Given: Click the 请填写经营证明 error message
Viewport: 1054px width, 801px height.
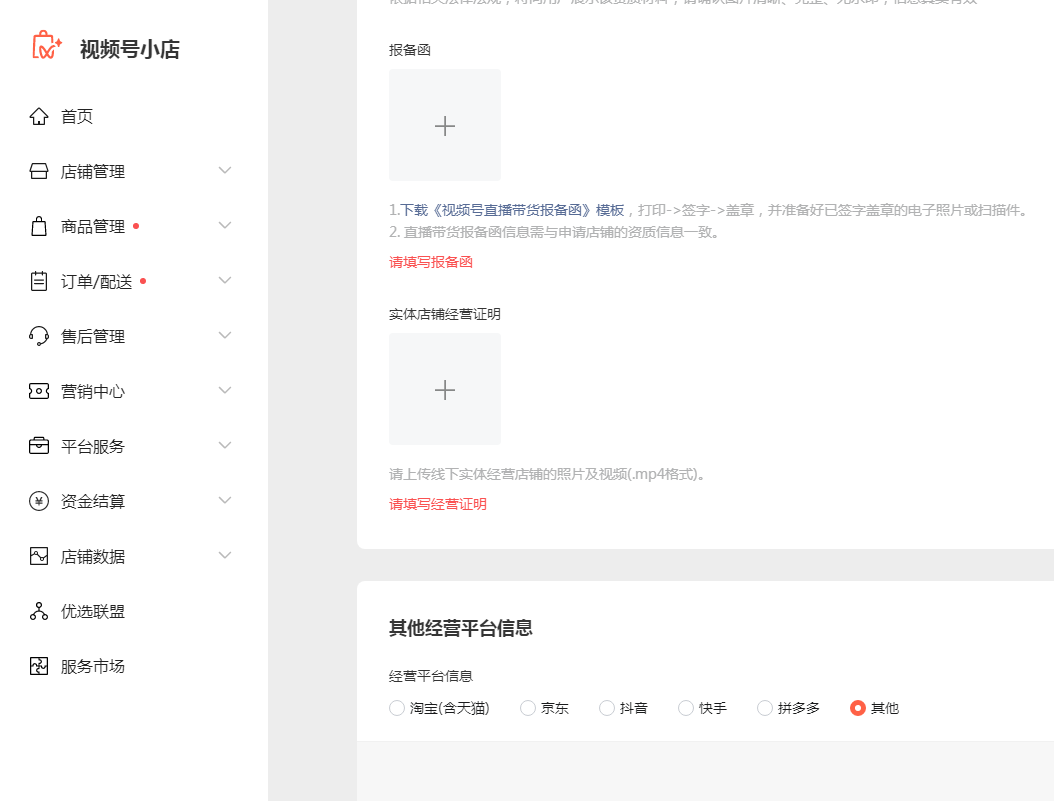Looking at the screenshot, I should point(438,504).
